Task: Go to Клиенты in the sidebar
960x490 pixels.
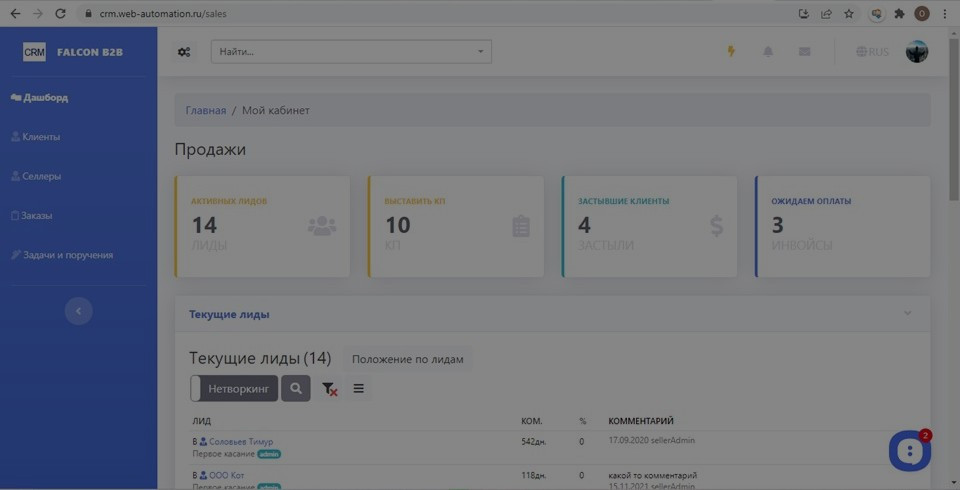Action: pyautogui.click(x=41, y=137)
